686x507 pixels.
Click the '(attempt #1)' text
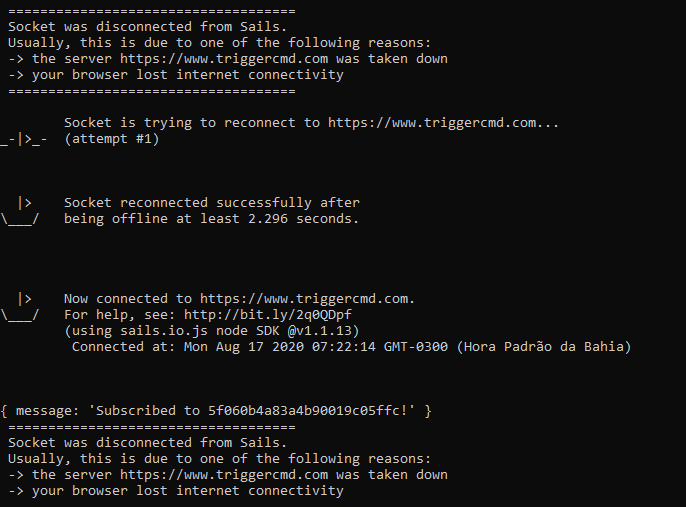coord(112,139)
